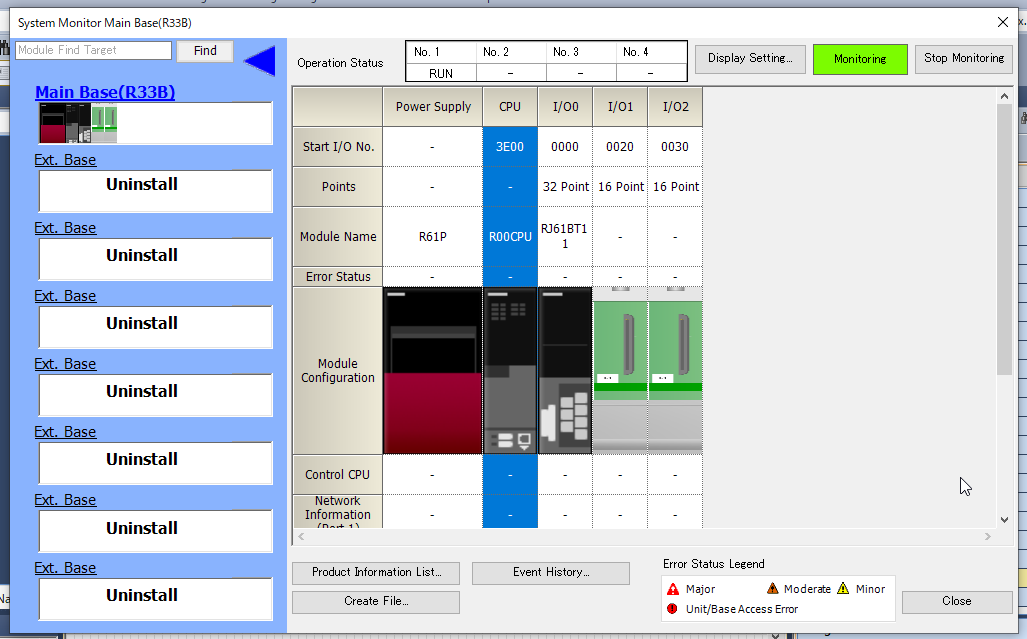Click the Minor error legend icon
This screenshot has height=639, width=1027.
(843, 589)
